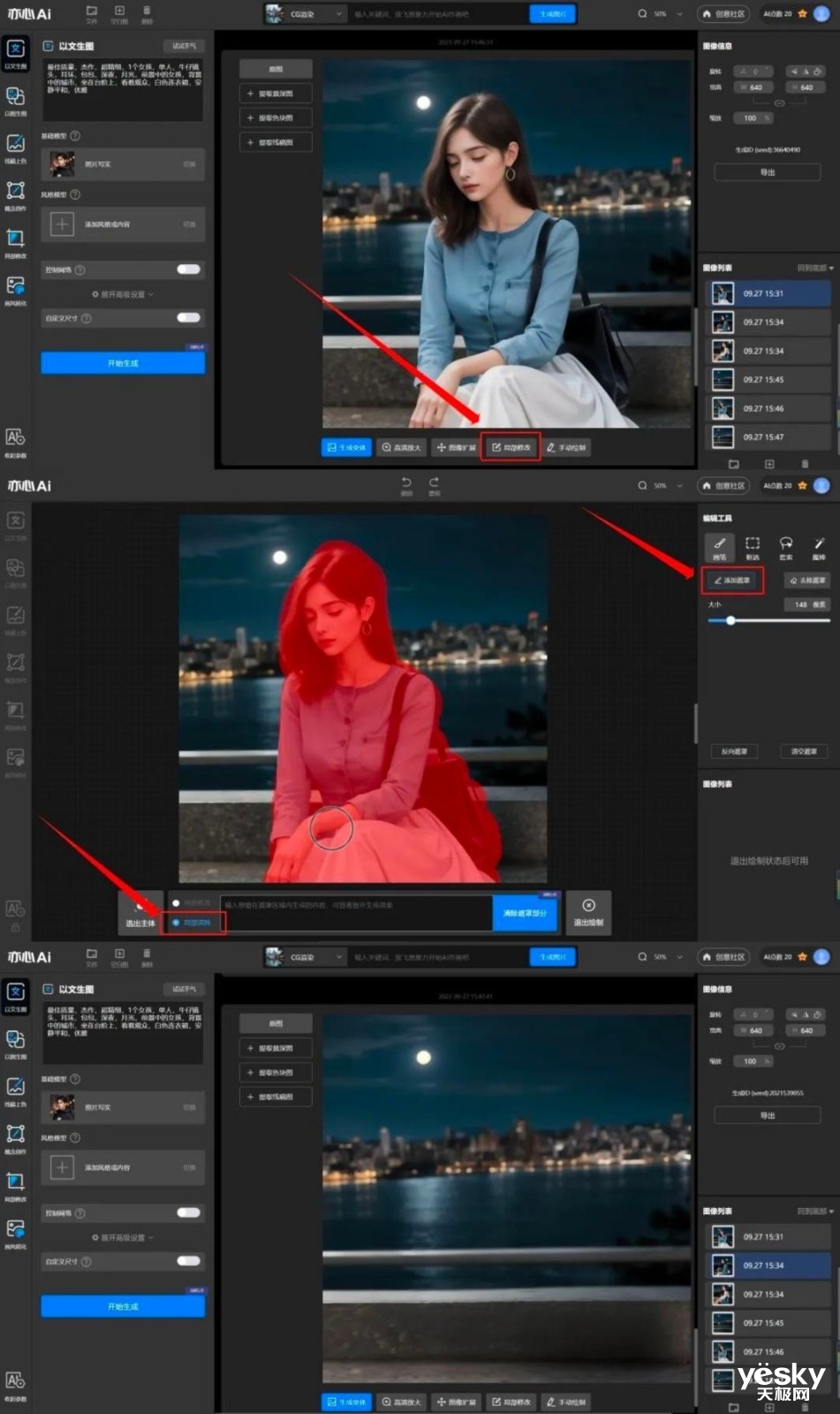Click the 反向遮罩 invert mask button

click(734, 751)
